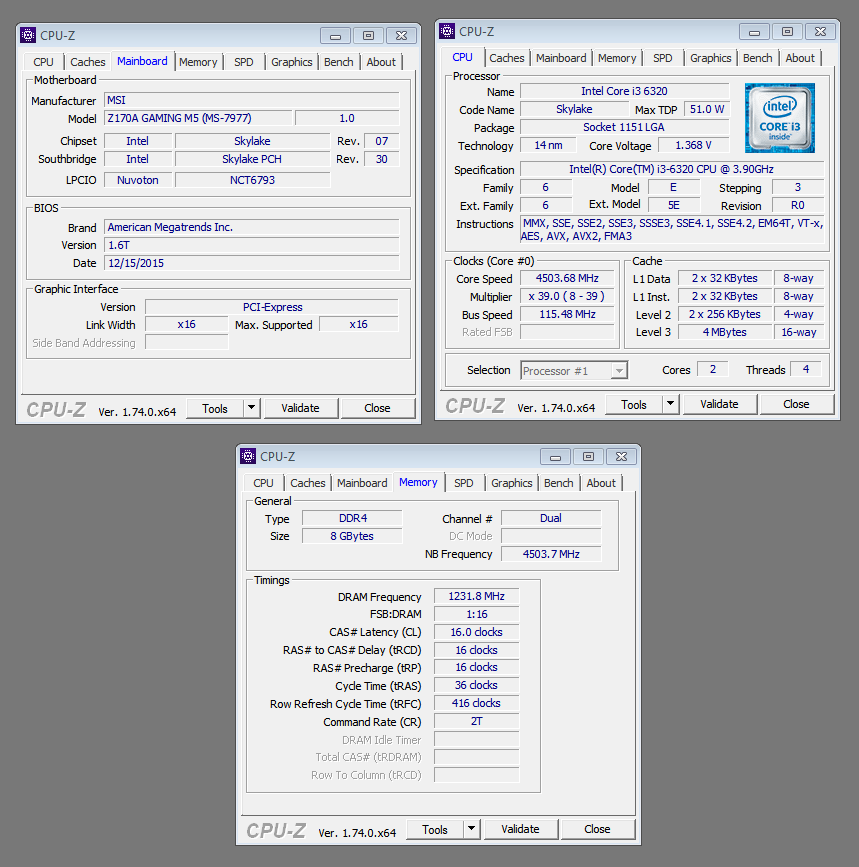Viewport: 859px width, 867px height.
Task: Open Graphics tab in Memory window
Action: point(511,483)
